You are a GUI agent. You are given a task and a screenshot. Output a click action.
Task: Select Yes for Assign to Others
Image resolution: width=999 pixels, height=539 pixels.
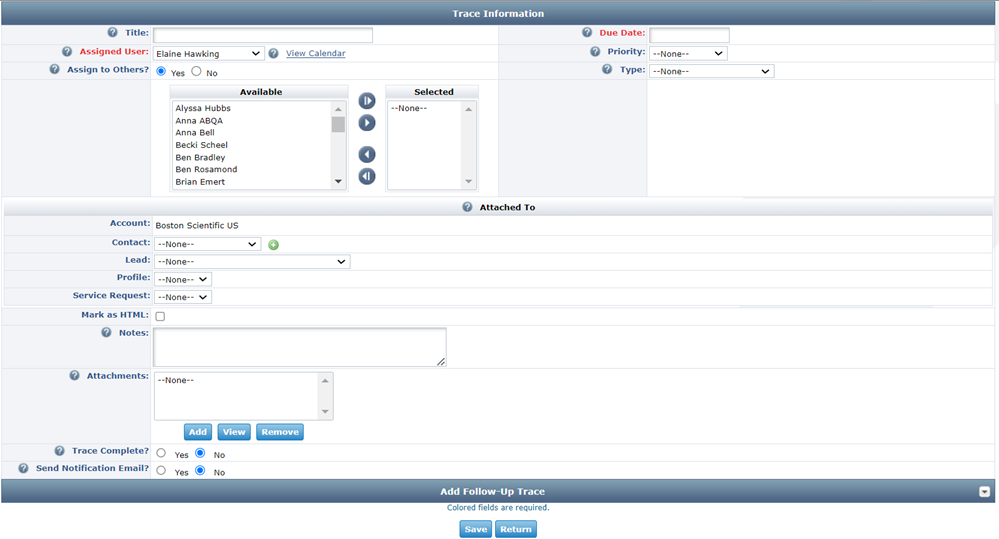[x=161, y=71]
